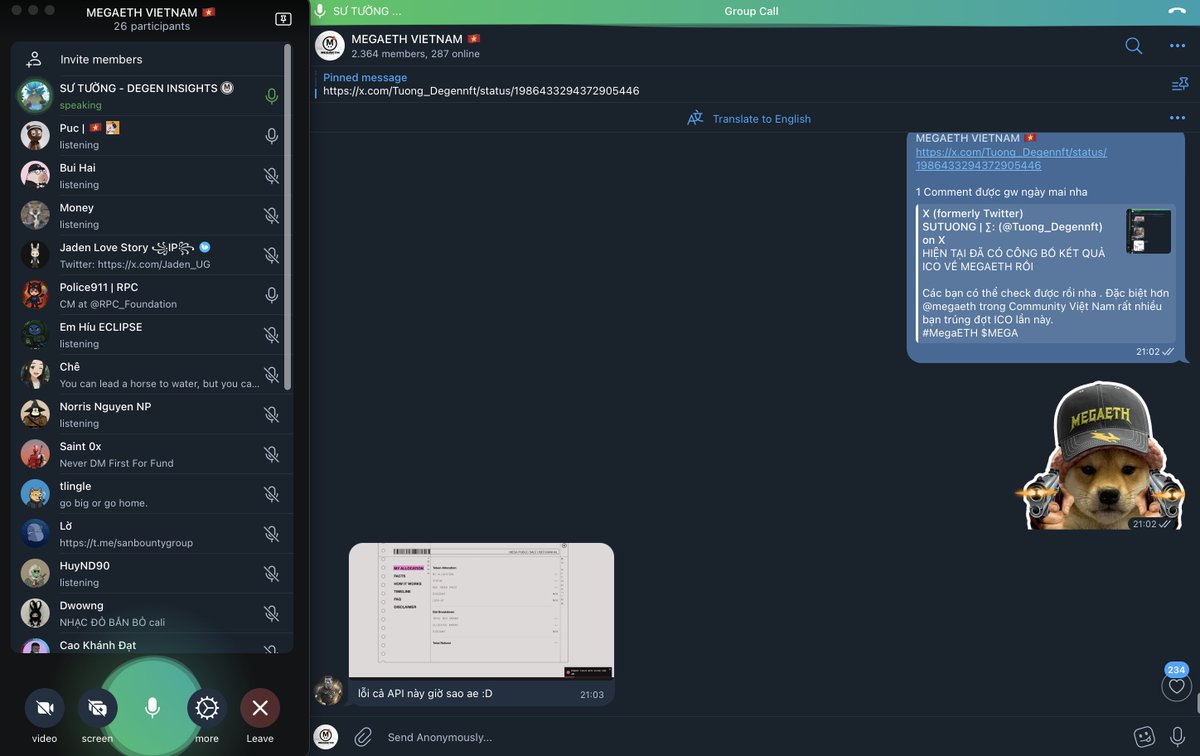The image size is (1200, 756).
Task: Start screen sharing in the call
Action: (97, 708)
